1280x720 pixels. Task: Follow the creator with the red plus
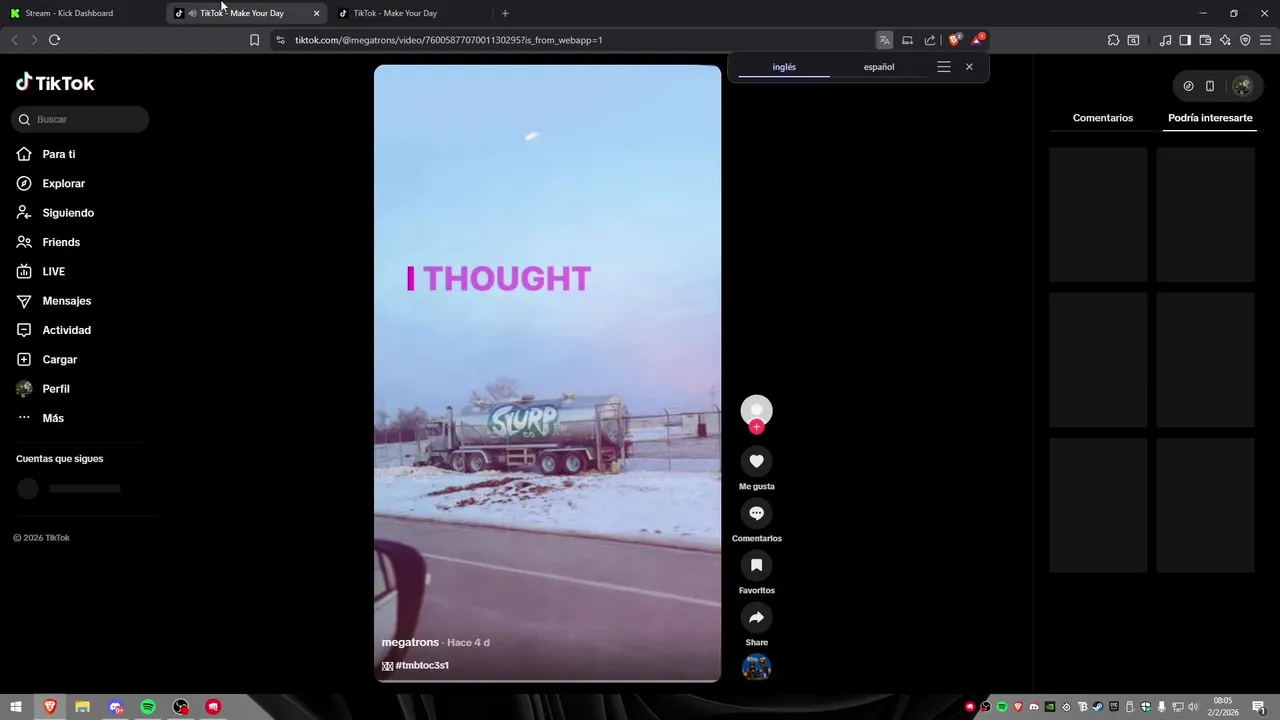coord(756,427)
